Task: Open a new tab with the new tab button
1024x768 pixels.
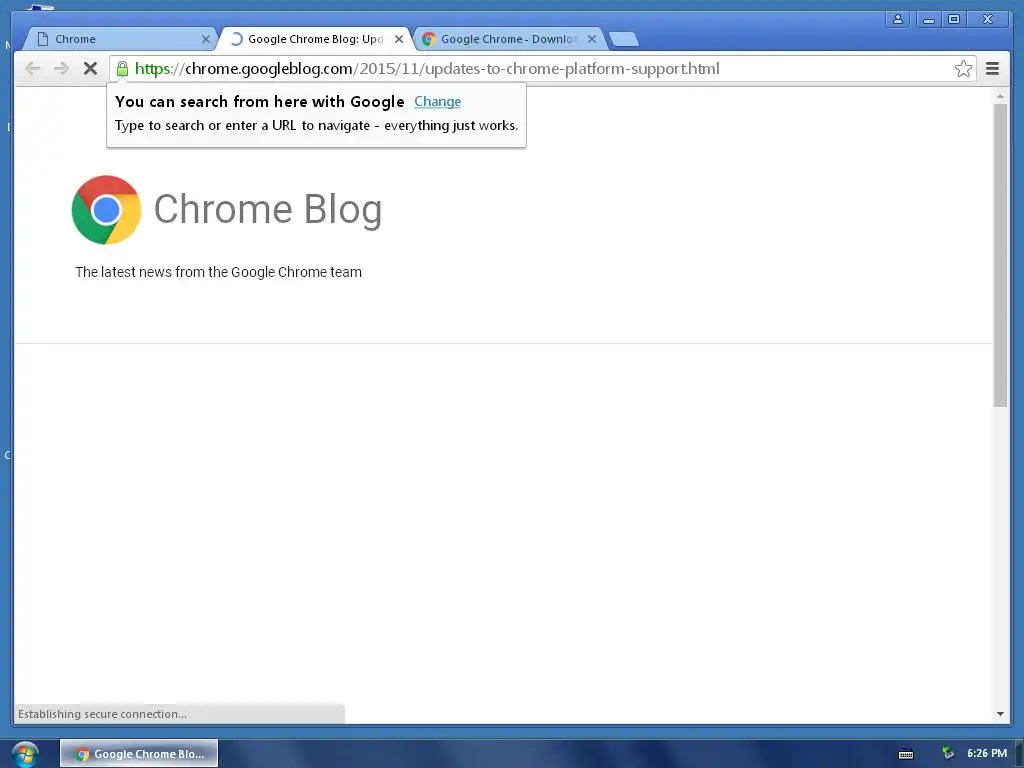Action: pos(624,39)
